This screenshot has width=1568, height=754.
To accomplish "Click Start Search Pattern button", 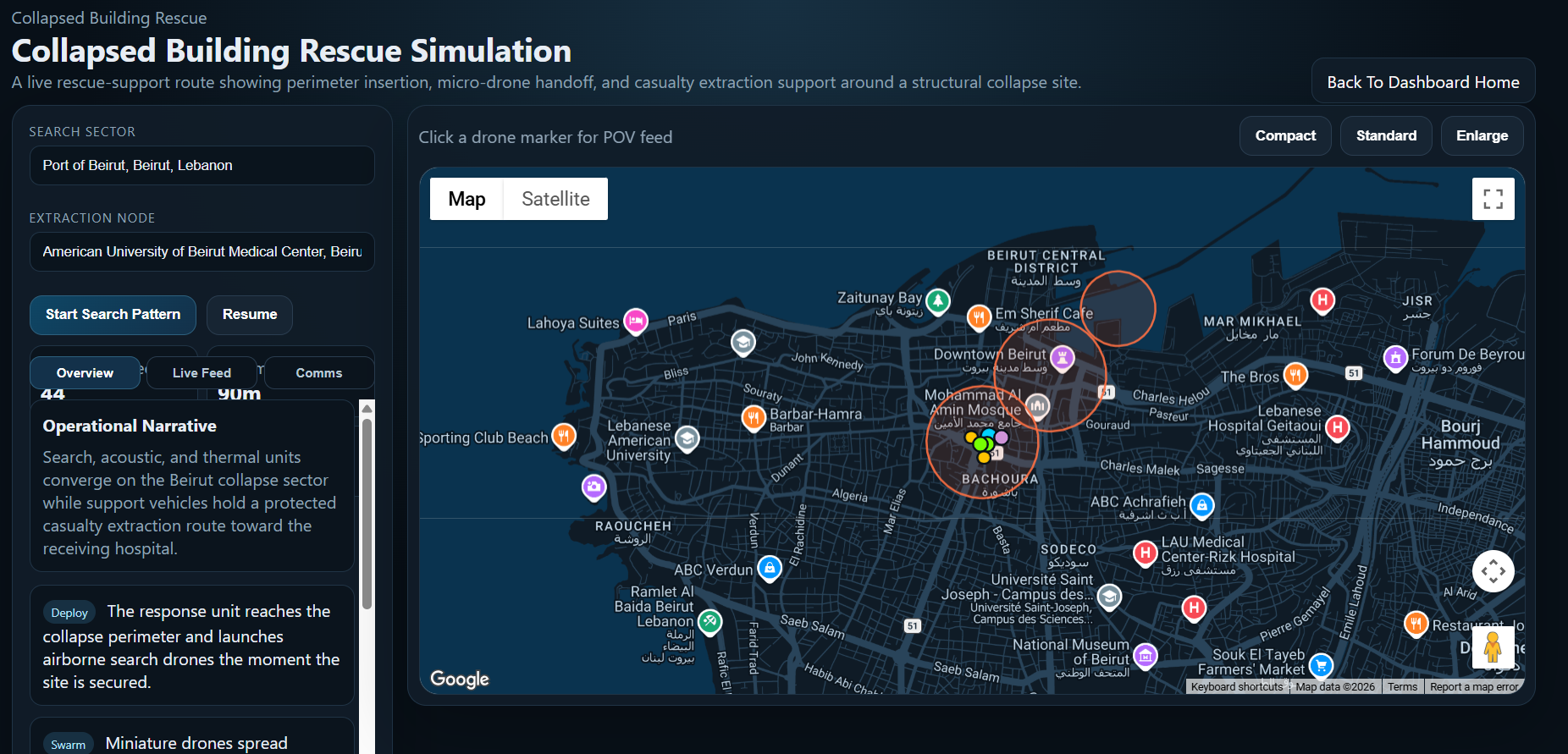I will (x=113, y=315).
